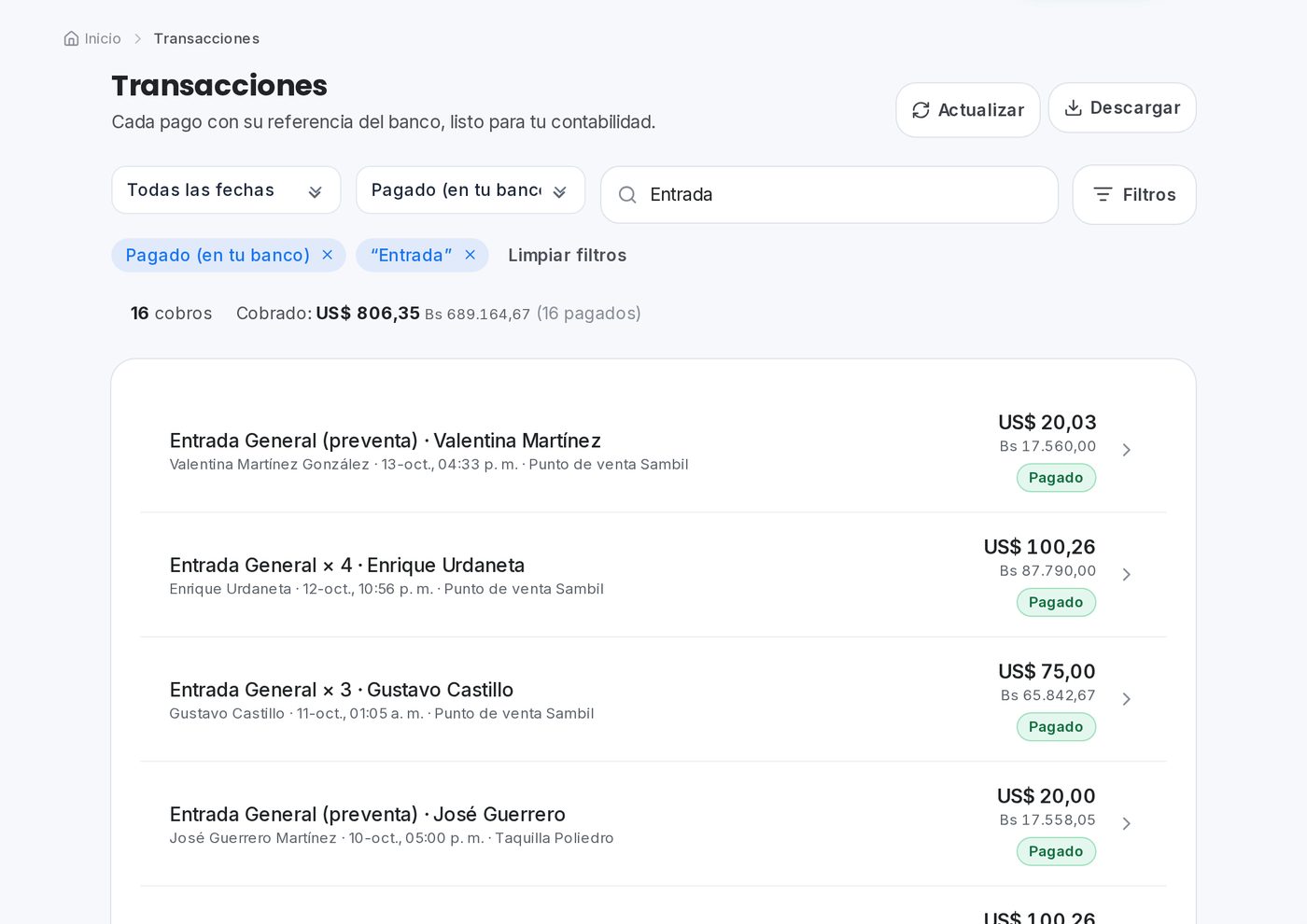The width and height of the screenshot is (1307, 924).
Task: Click the Bs 17.560,00 amount
Action: (x=1047, y=446)
